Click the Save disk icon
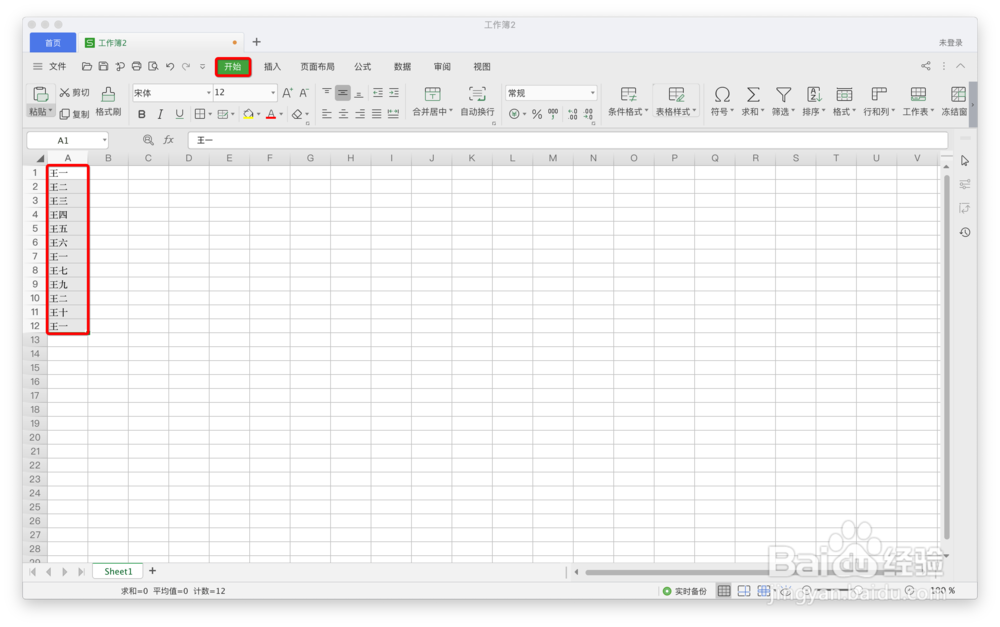The height and width of the screenshot is (627, 1000). (x=103, y=66)
